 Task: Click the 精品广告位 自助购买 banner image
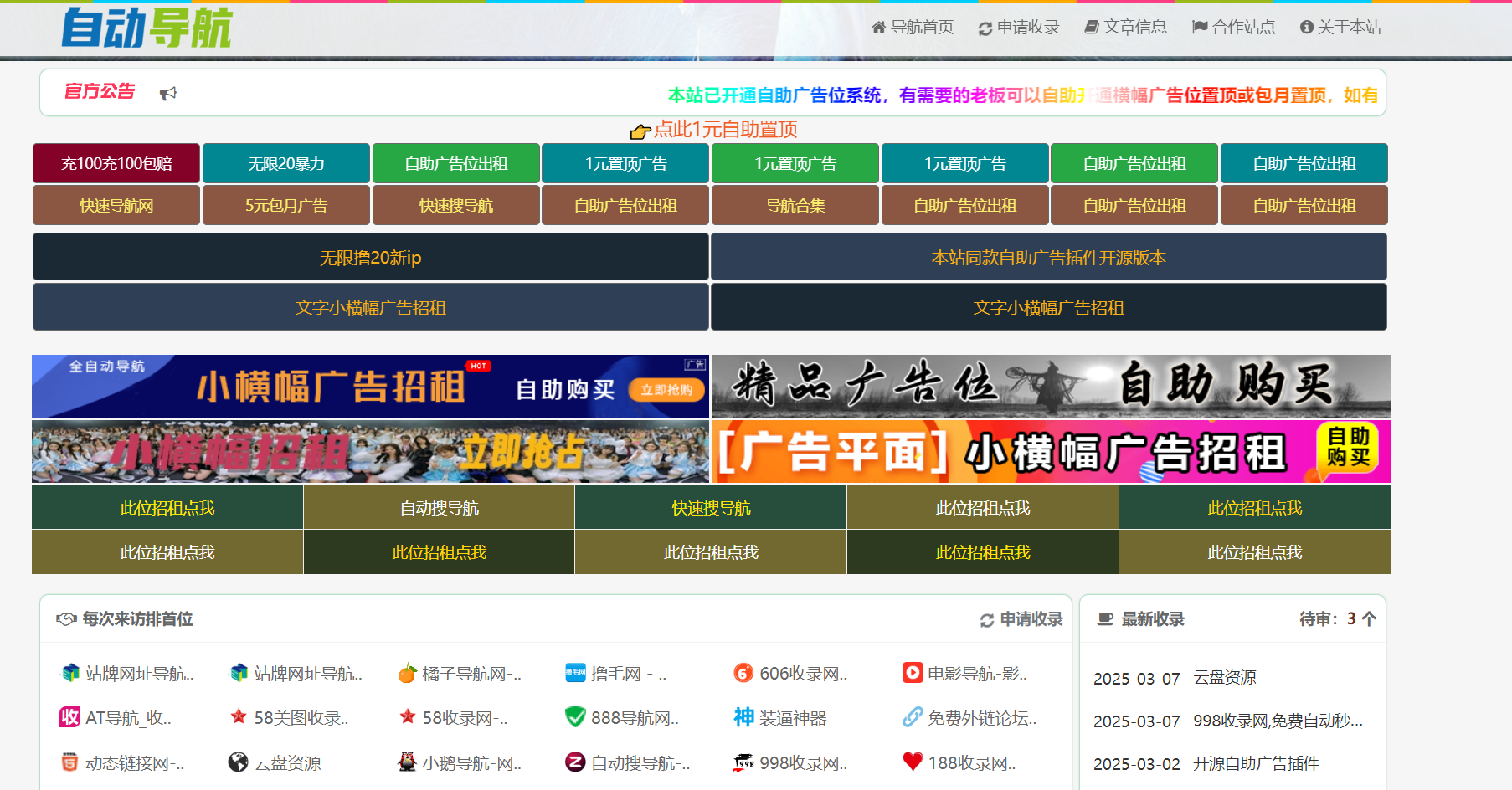coord(1052,386)
